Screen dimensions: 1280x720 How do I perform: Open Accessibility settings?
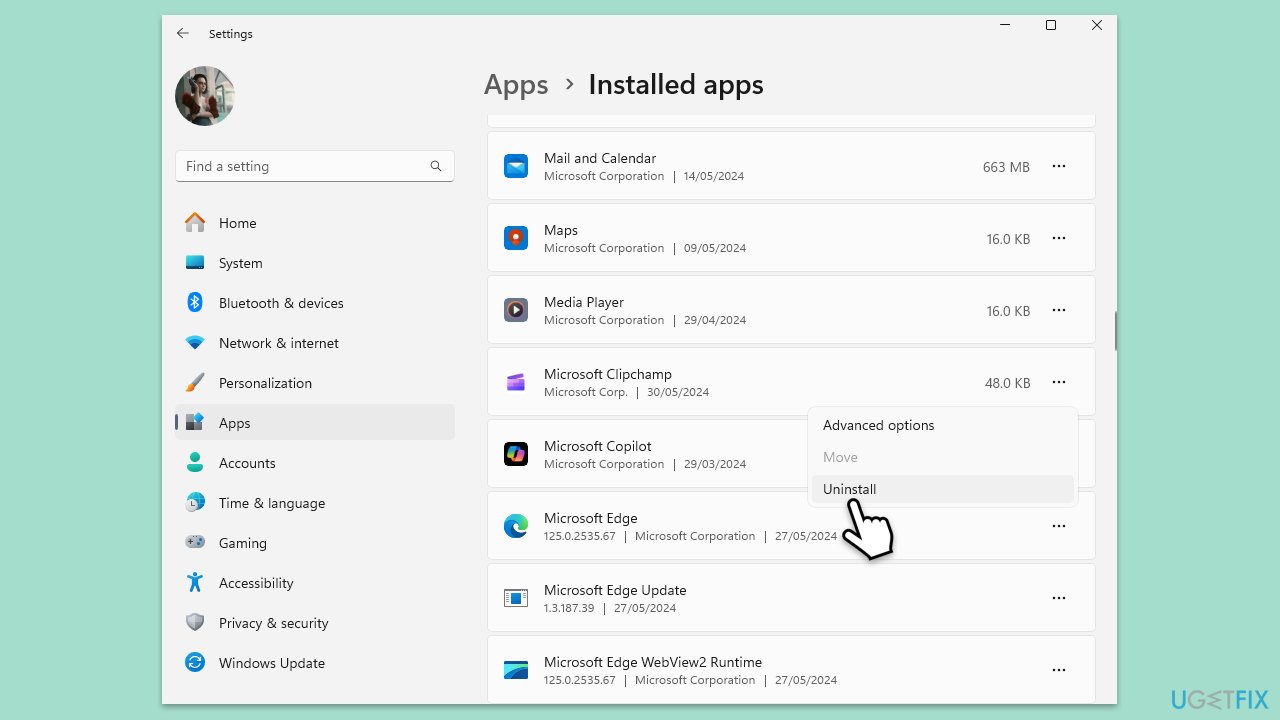tap(315, 583)
